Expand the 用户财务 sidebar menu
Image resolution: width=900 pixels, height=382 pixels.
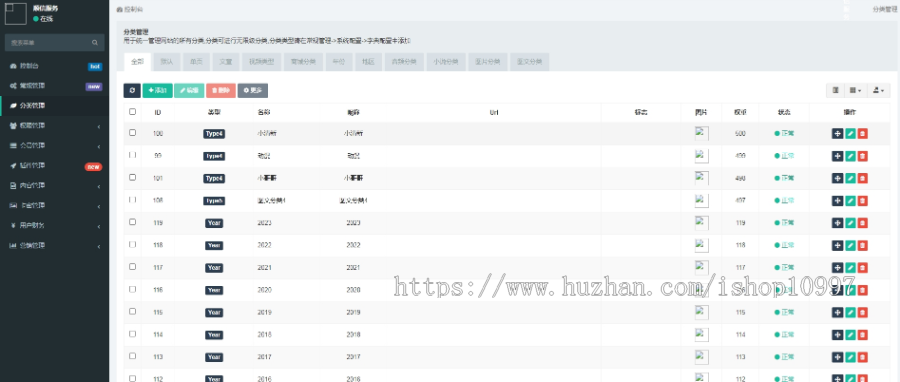[x=55, y=225]
